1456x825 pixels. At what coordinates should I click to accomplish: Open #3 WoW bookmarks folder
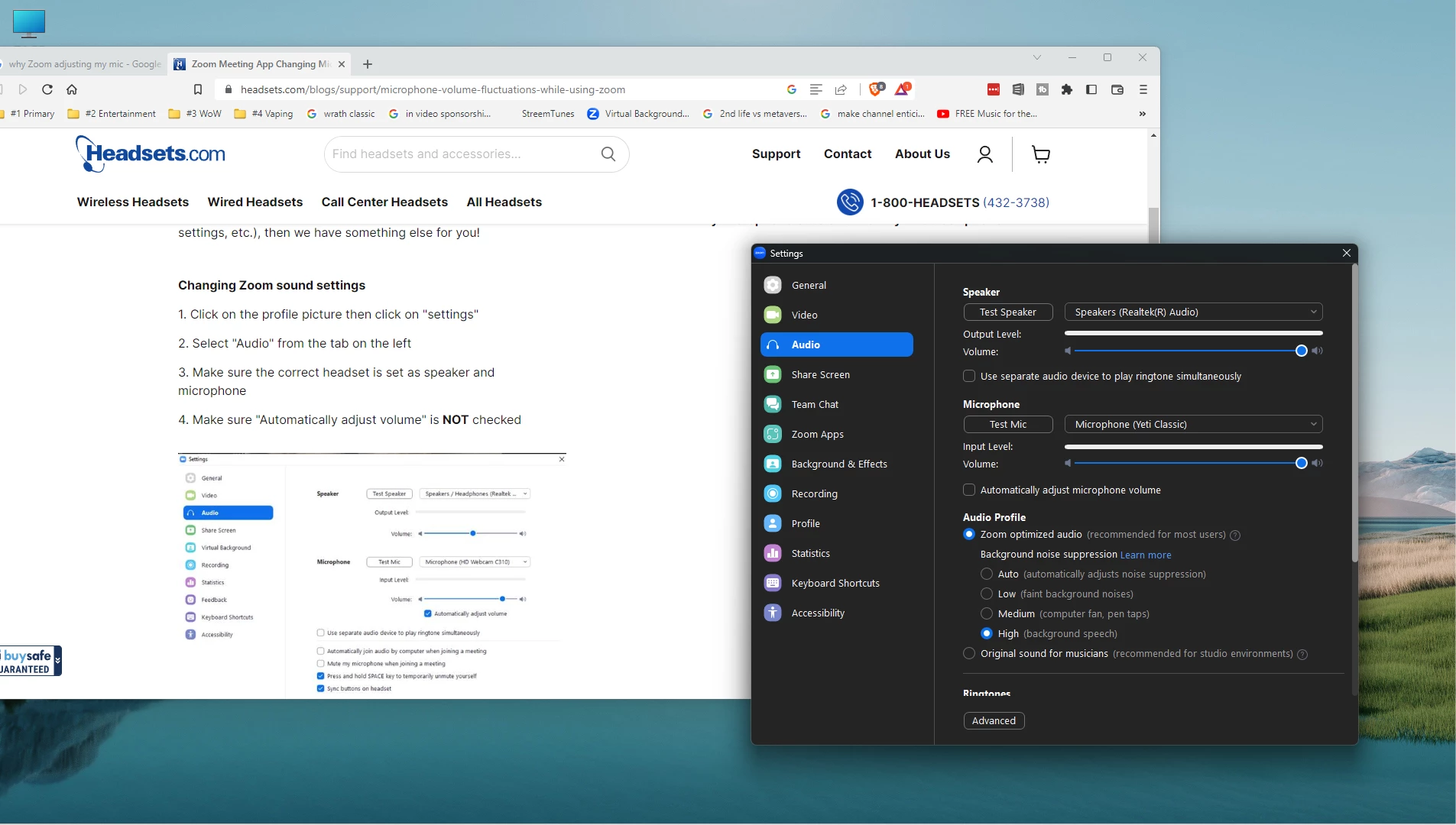[x=195, y=114]
